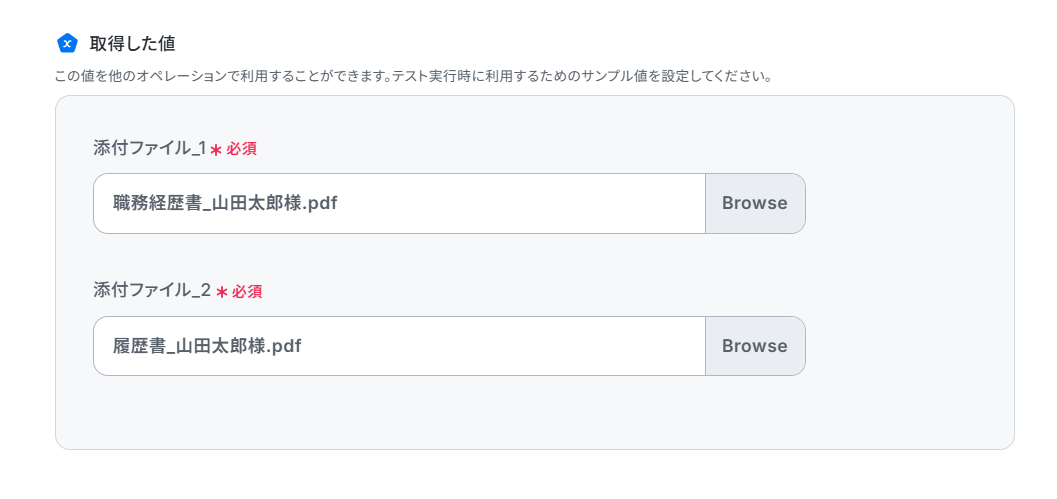Select the 履歴書_山田太郎様.pdf file field

[400, 346]
